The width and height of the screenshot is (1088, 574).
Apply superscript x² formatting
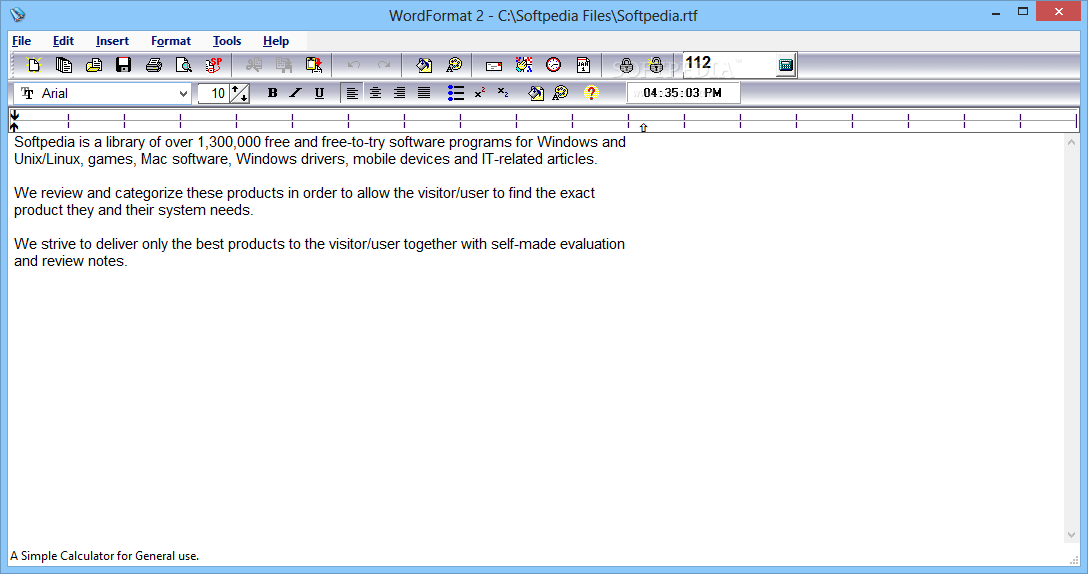coord(479,93)
